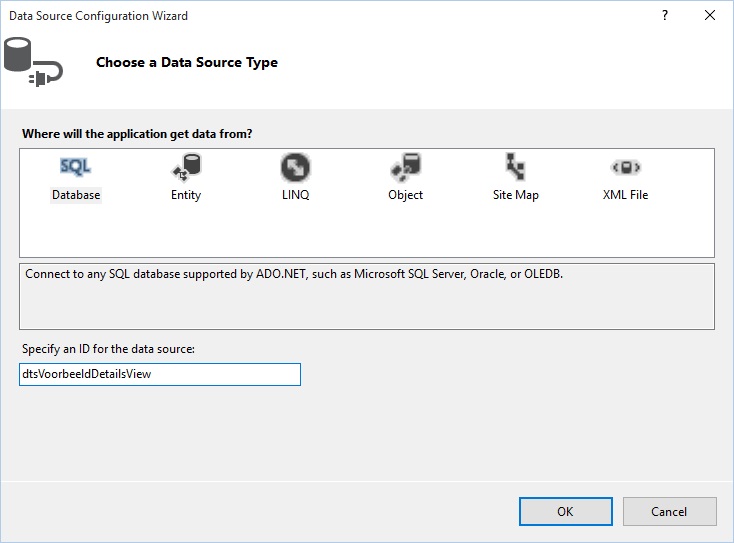The width and height of the screenshot is (734, 543).
Task: Confirm the wizard with OK
Action: click(x=565, y=511)
